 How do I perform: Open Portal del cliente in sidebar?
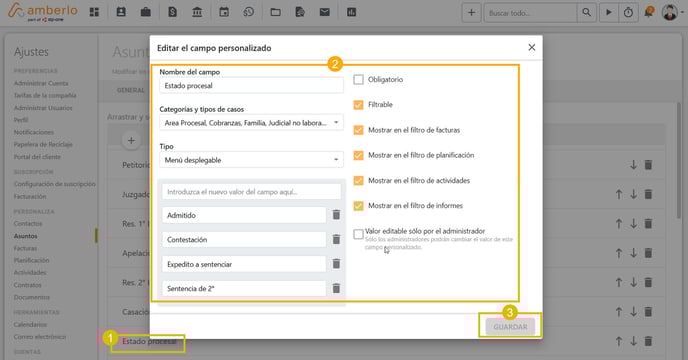click(37, 157)
